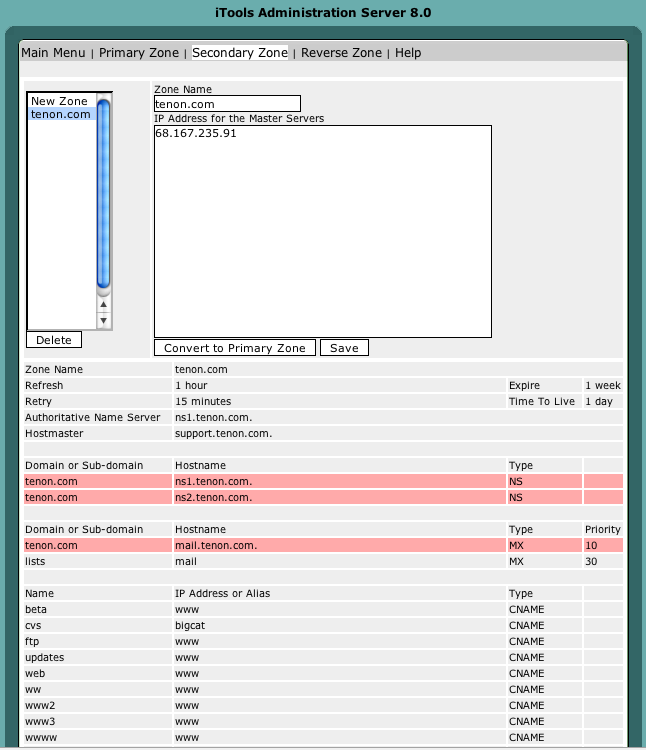Open the Main Menu tab

(x=53, y=53)
